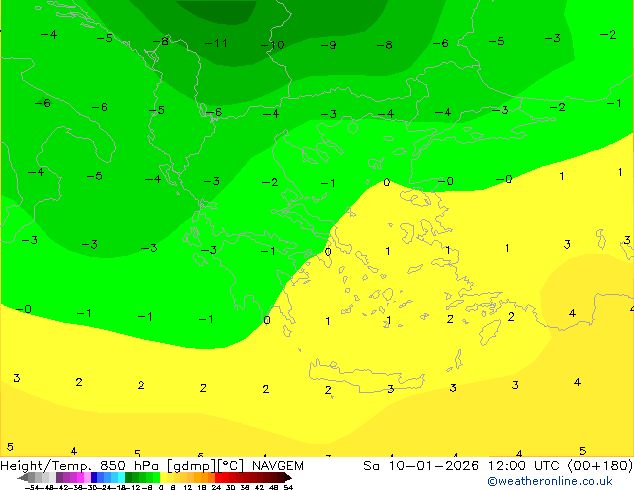The image size is (634, 490).
Task: Click the "-11" temperature value on the map
Action: [216, 43]
